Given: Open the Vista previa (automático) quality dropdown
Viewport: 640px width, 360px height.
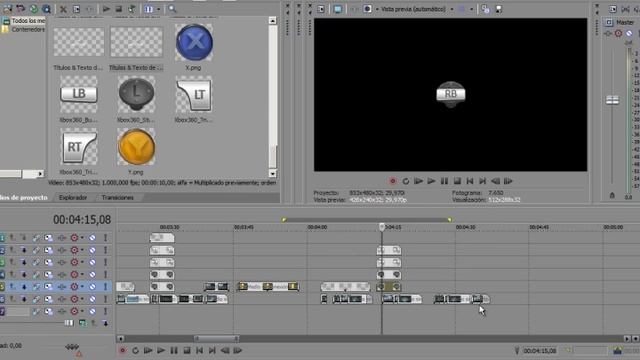Looking at the screenshot, I should click(452, 9).
